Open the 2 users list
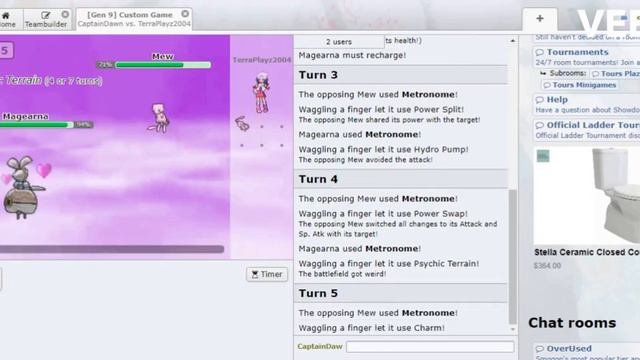Image resolution: width=640 pixels, height=360 pixels. (339, 42)
